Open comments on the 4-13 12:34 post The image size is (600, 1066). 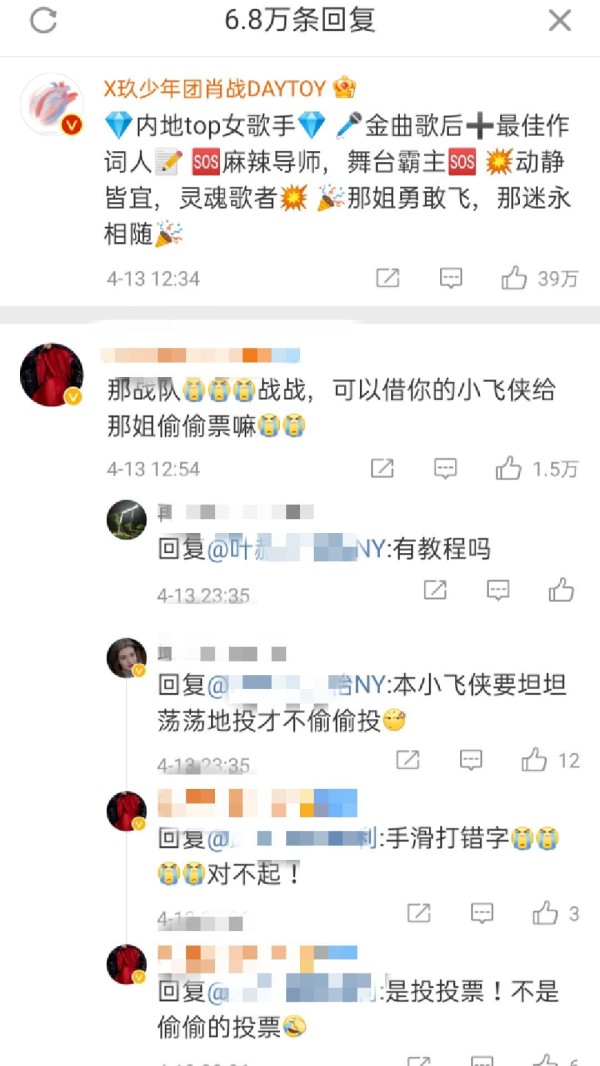click(451, 278)
